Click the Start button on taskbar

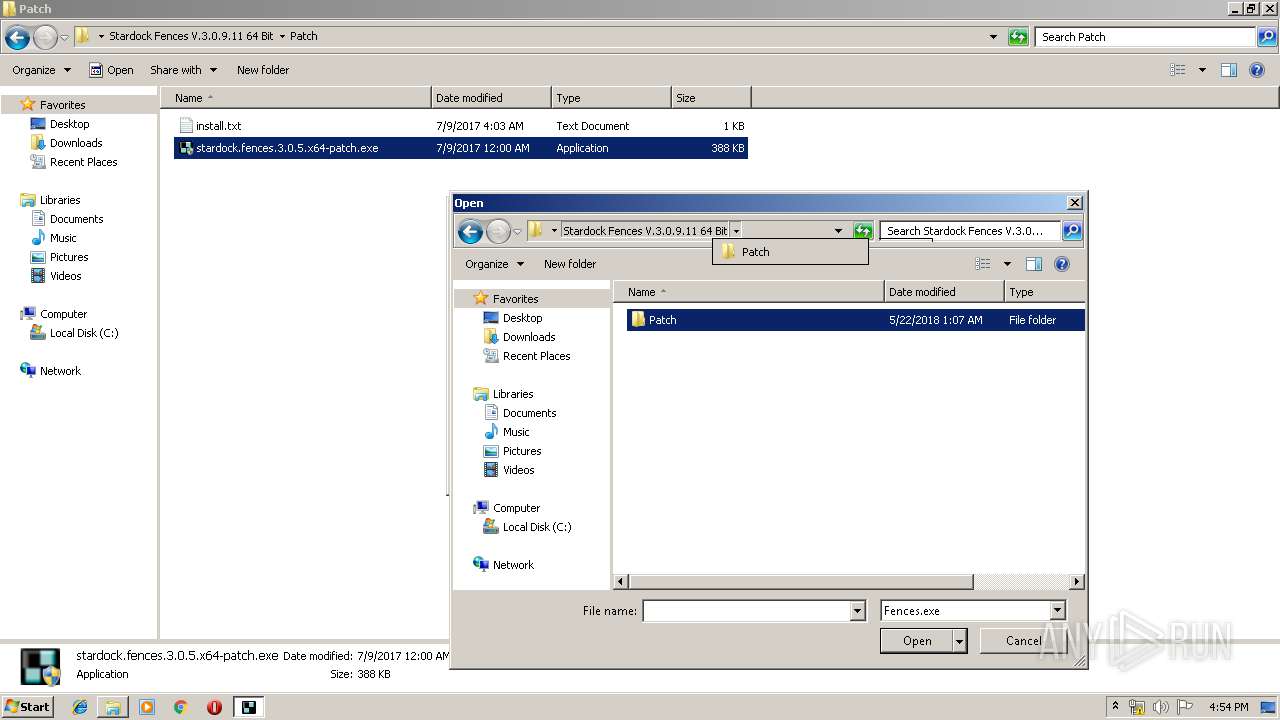(27, 706)
